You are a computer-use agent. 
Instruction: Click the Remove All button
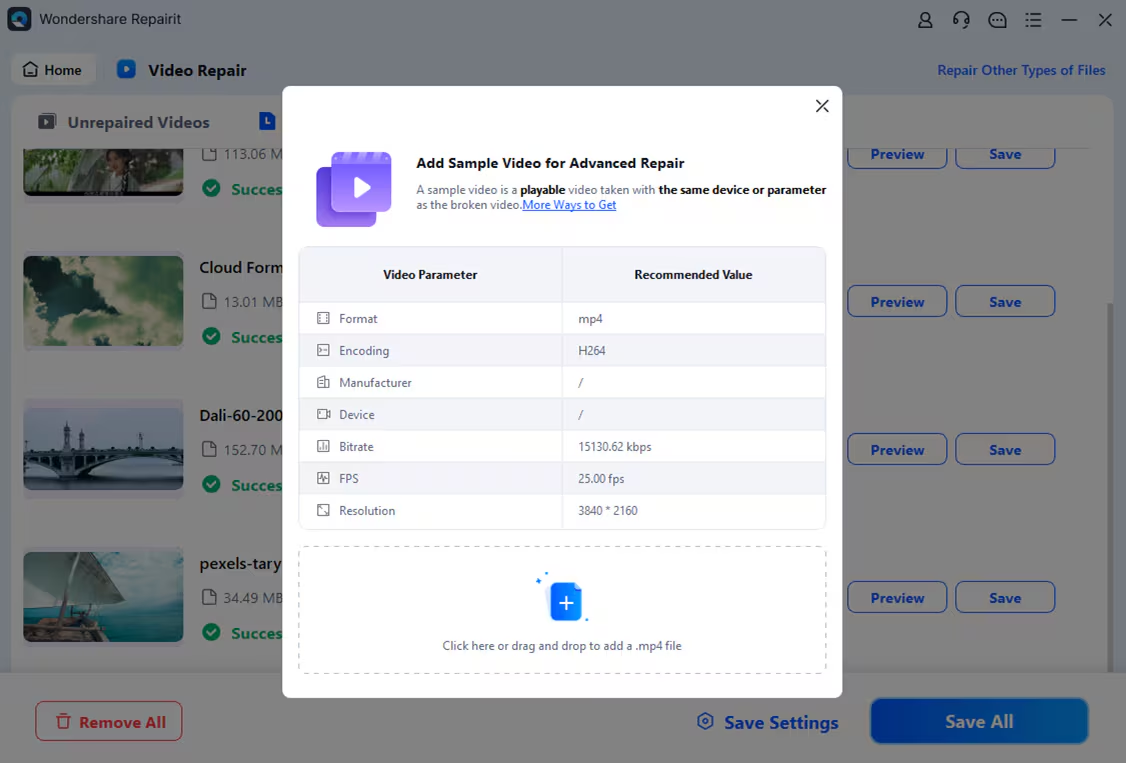click(108, 721)
